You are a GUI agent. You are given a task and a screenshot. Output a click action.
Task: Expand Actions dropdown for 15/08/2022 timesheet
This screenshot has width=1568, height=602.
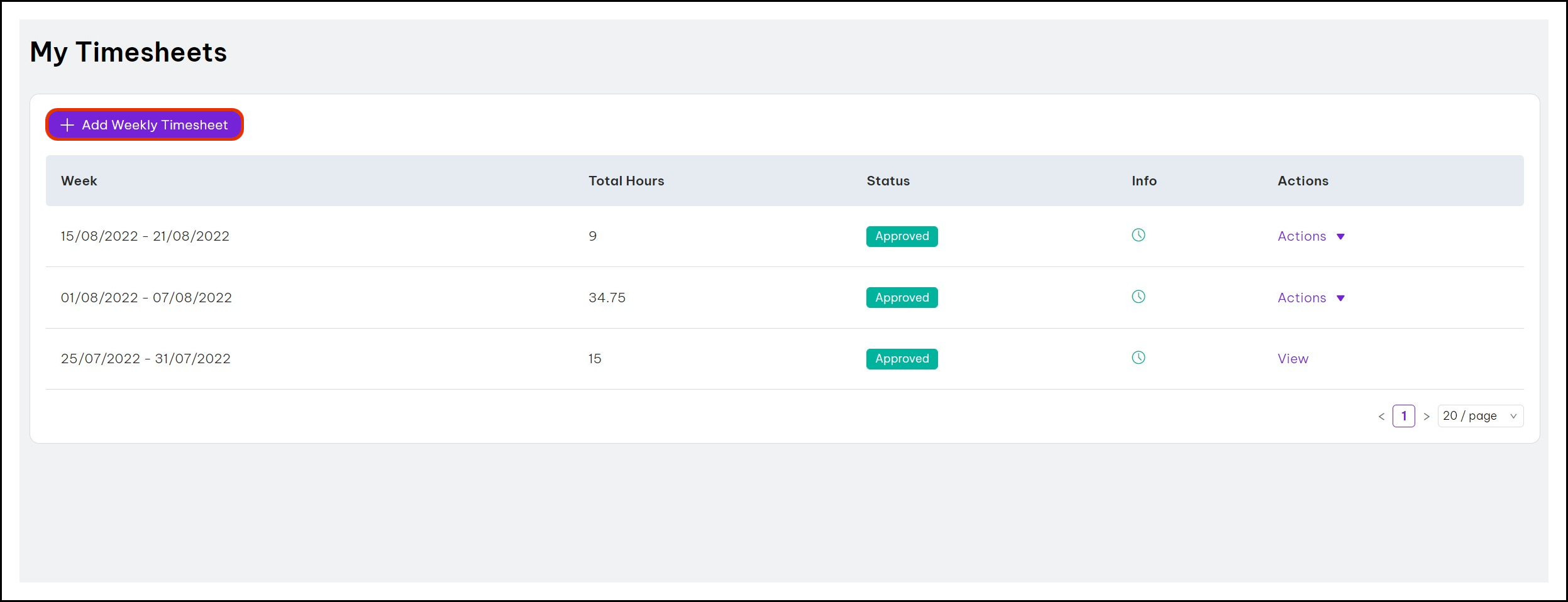[1310, 236]
